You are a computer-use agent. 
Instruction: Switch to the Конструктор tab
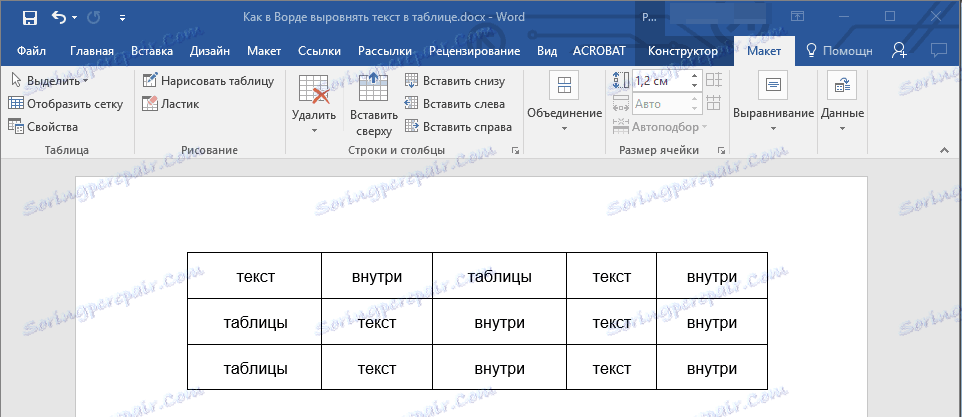[x=683, y=51]
